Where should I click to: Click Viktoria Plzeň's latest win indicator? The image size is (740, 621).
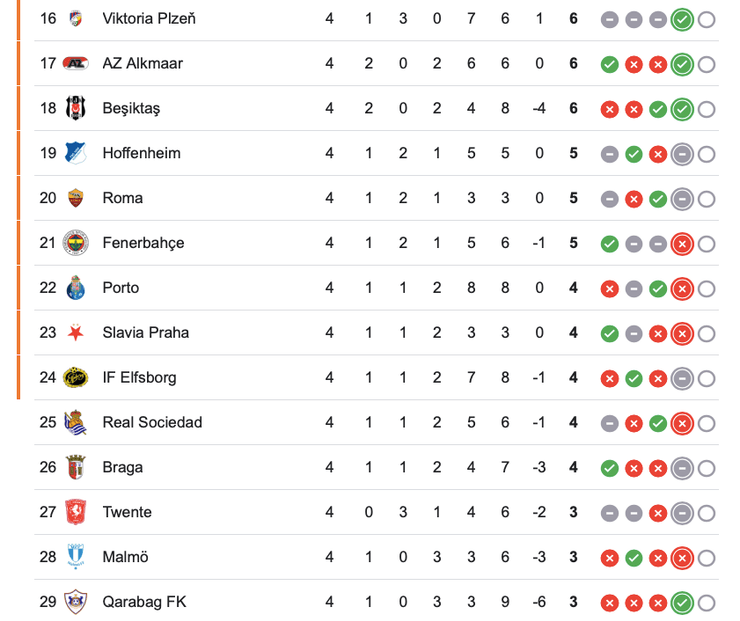pos(682,19)
